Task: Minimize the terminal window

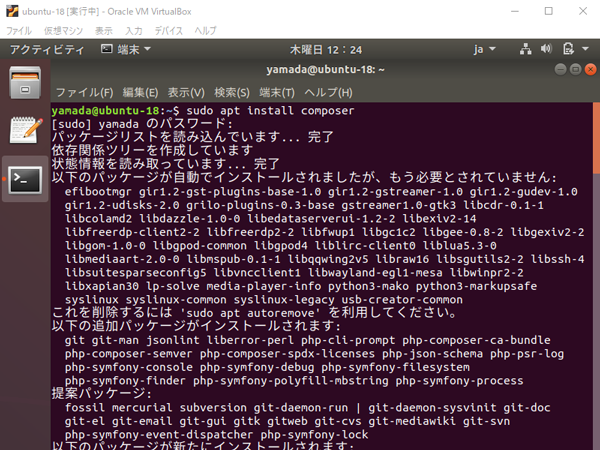Action: [x=561, y=70]
